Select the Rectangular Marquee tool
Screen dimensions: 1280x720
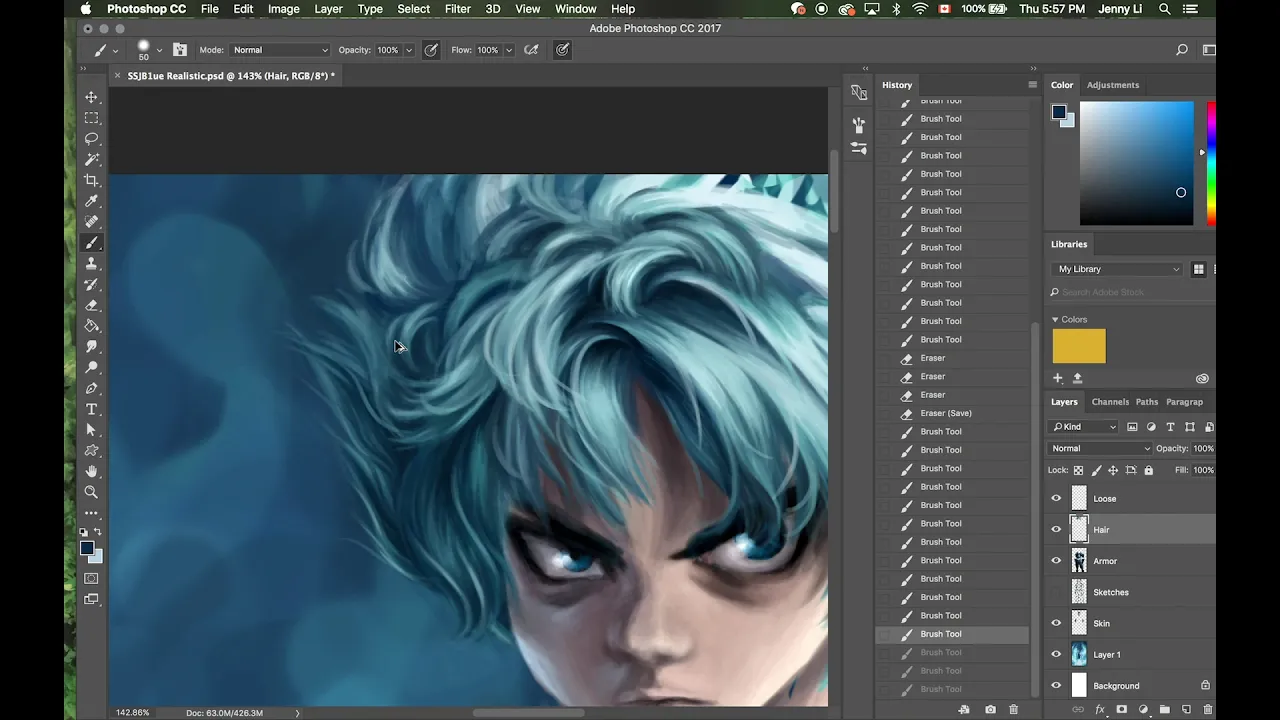point(92,118)
